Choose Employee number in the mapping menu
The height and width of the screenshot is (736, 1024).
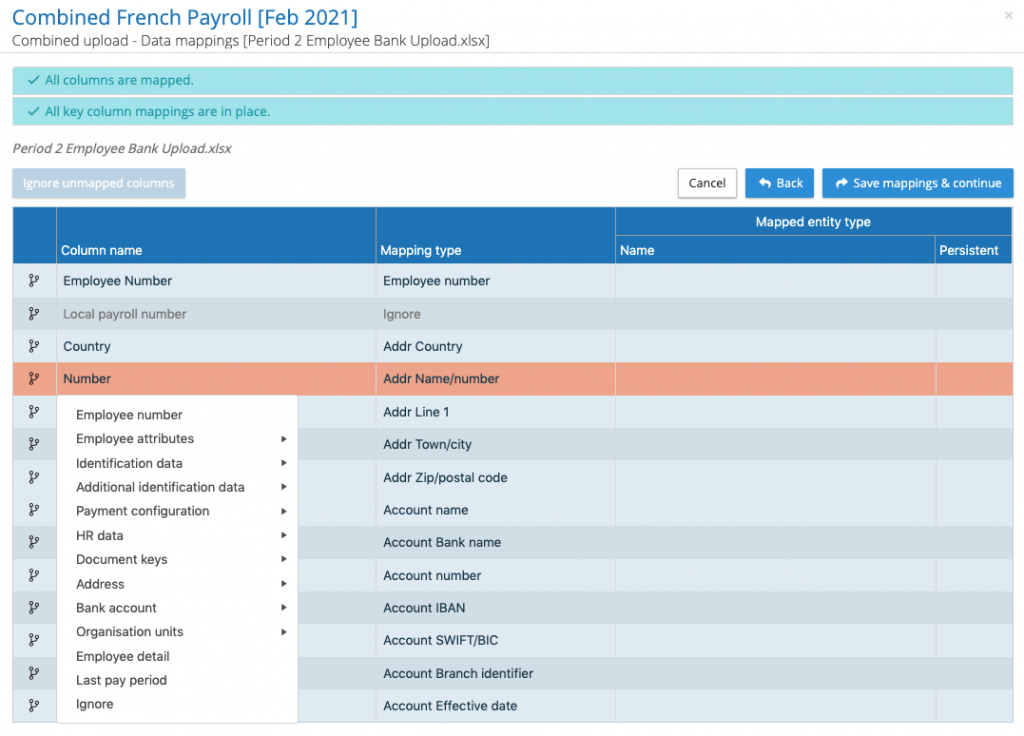click(x=129, y=415)
